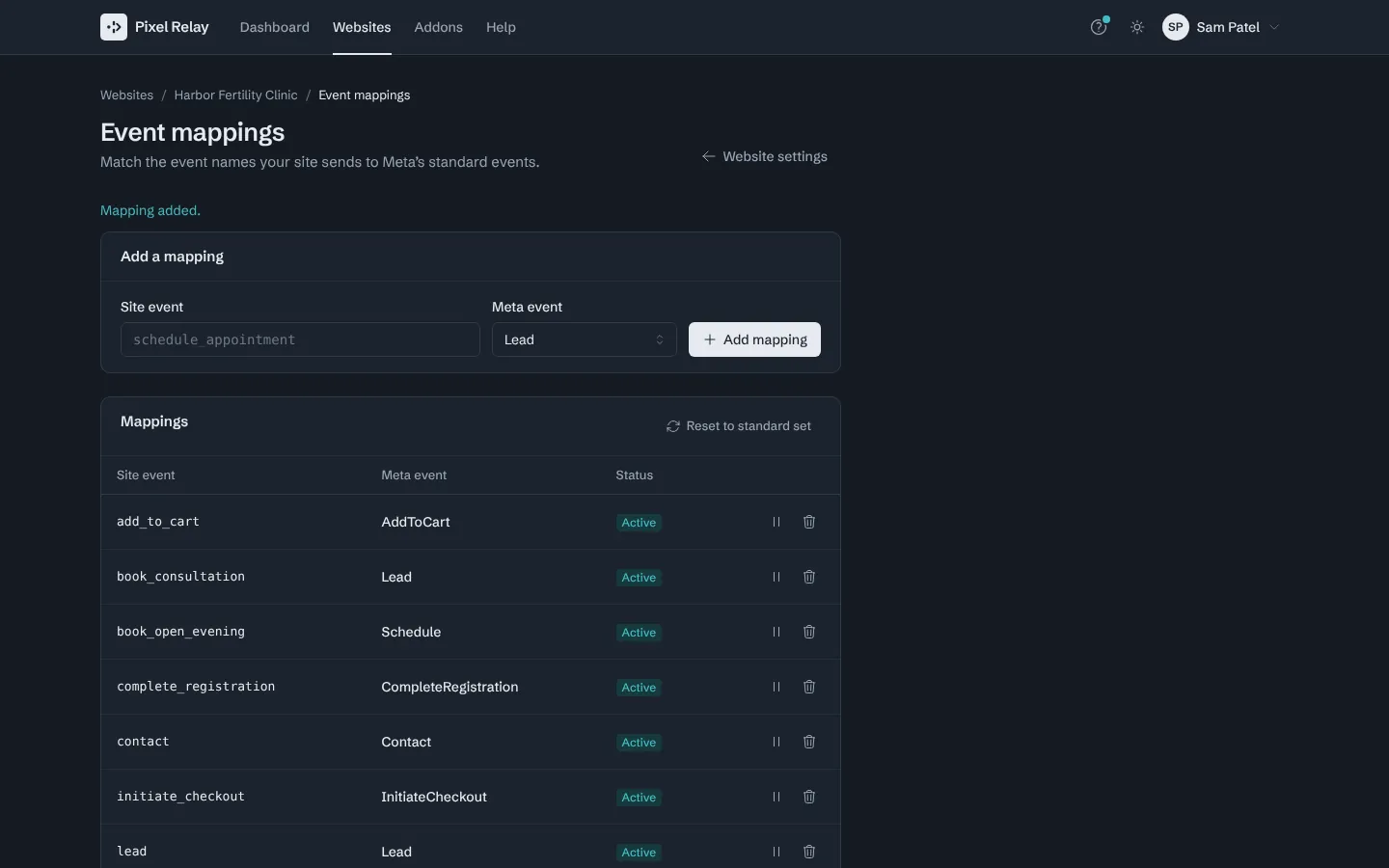1389x868 pixels.
Task: Toggle the light/dark theme sun icon
Action: coord(1137,27)
